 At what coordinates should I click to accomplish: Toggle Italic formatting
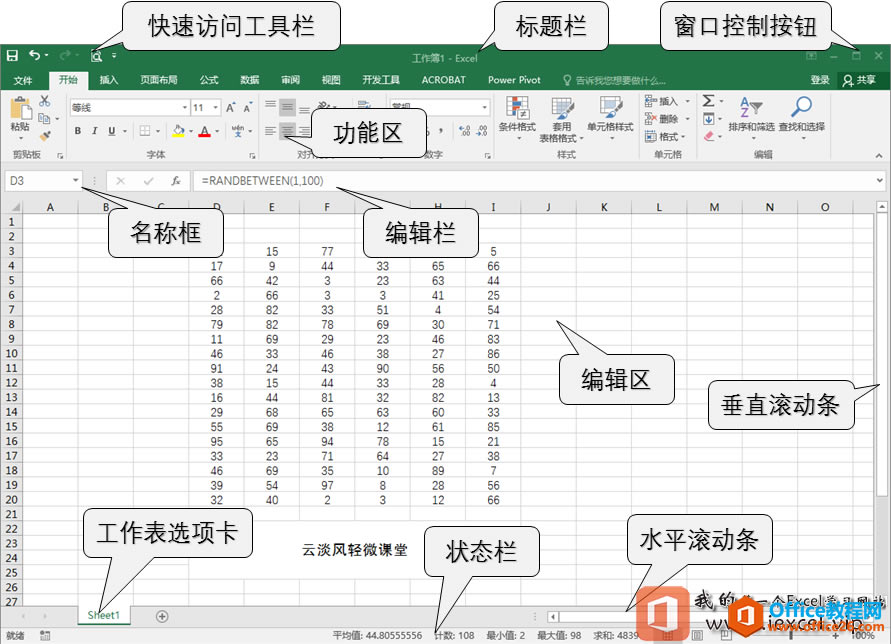click(93, 130)
